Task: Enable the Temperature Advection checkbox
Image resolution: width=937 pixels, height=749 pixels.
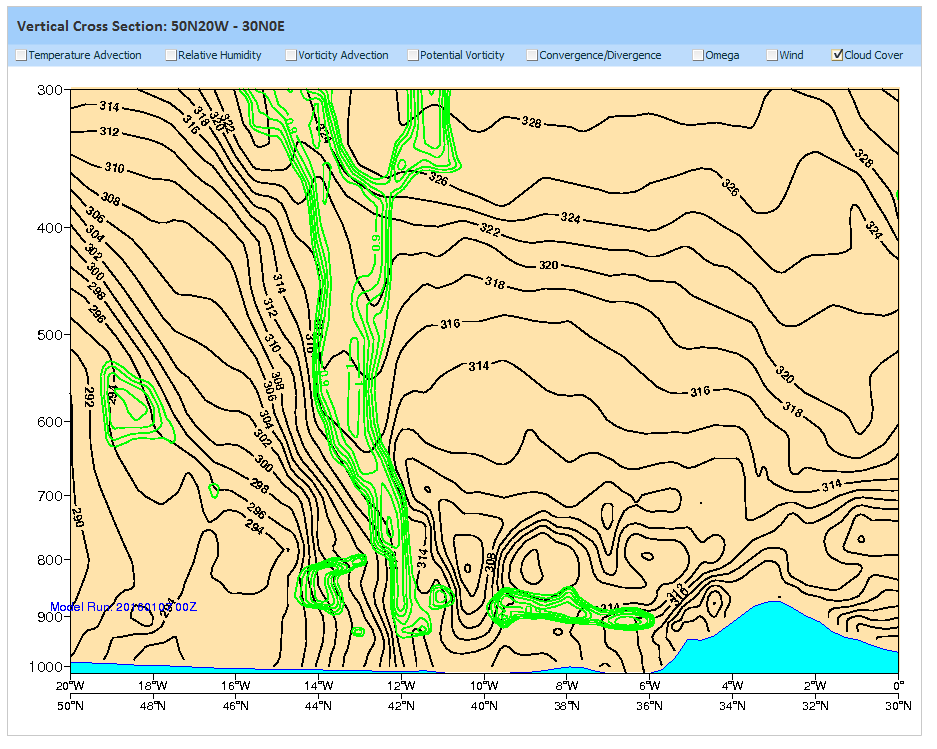Action: pyautogui.click(x=21, y=56)
